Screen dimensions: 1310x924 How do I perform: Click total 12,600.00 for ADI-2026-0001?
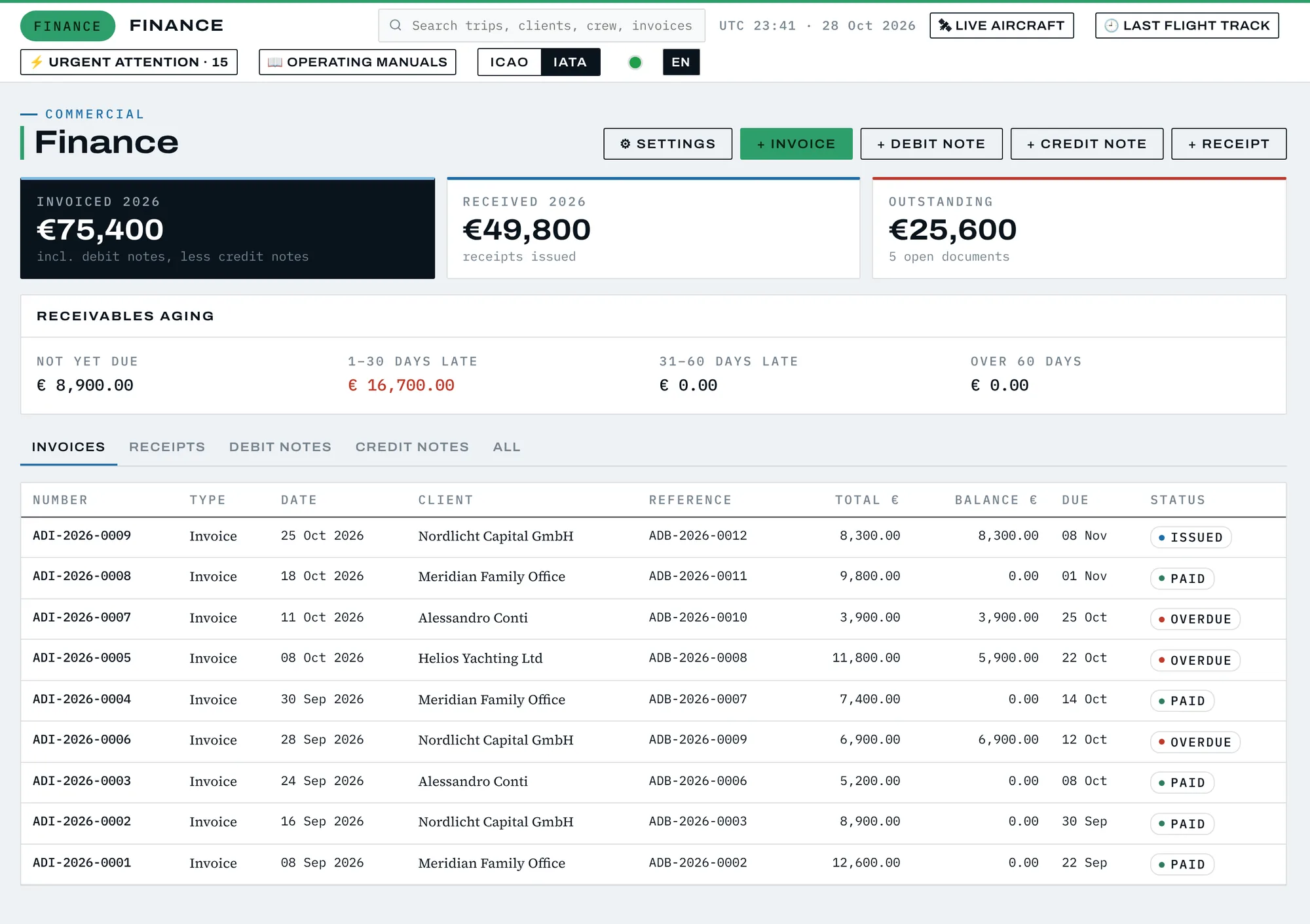[866, 863]
